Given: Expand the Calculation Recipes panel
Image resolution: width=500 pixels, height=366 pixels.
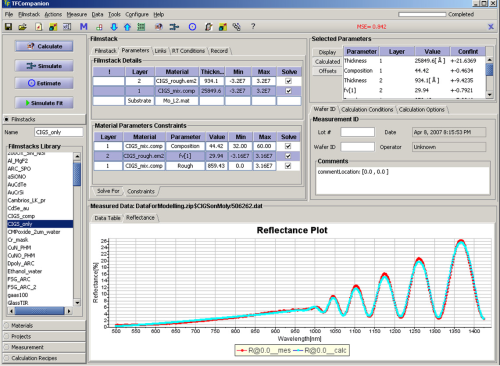Looking at the screenshot, I should 44,358.
